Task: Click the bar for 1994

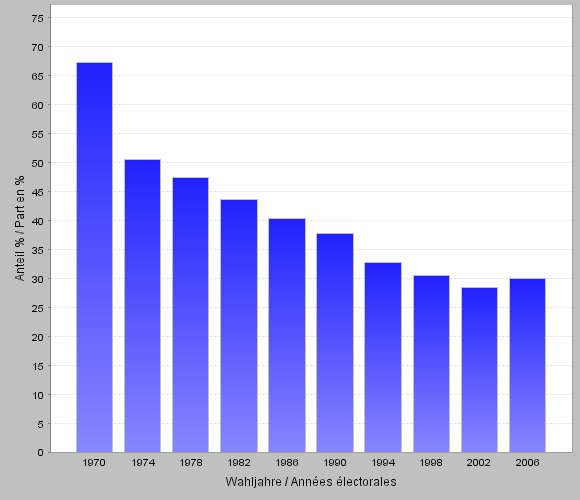Action: [x=383, y=357]
